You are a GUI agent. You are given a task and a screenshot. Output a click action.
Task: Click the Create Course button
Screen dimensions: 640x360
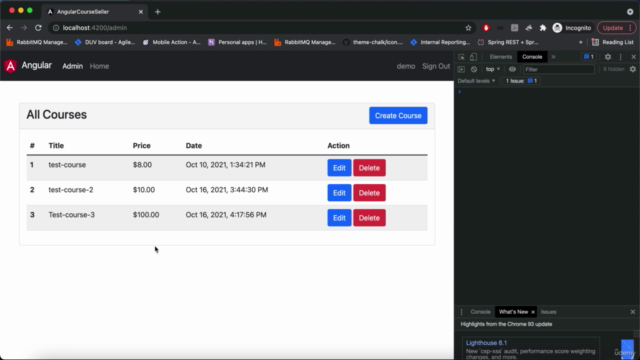coord(398,116)
